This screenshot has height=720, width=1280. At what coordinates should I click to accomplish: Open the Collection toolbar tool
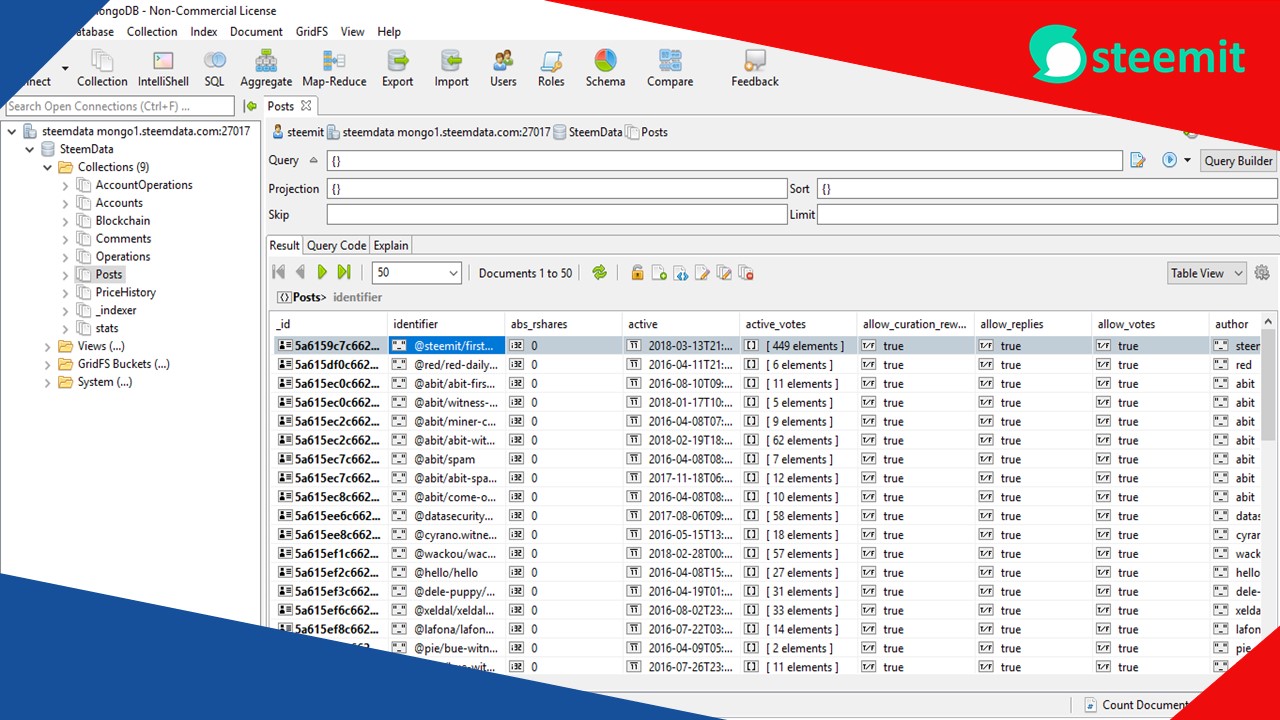pos(102,69)
